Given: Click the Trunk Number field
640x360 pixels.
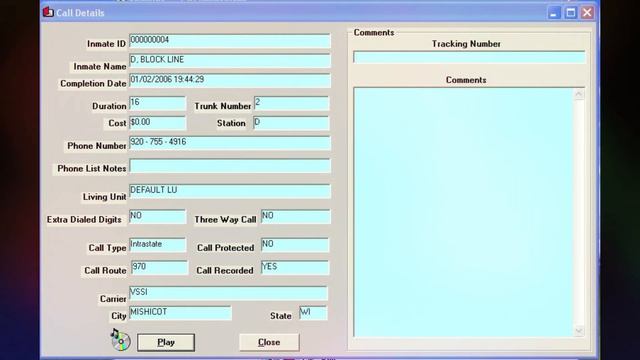Looking at the screenshot, I should coord(291,103).
